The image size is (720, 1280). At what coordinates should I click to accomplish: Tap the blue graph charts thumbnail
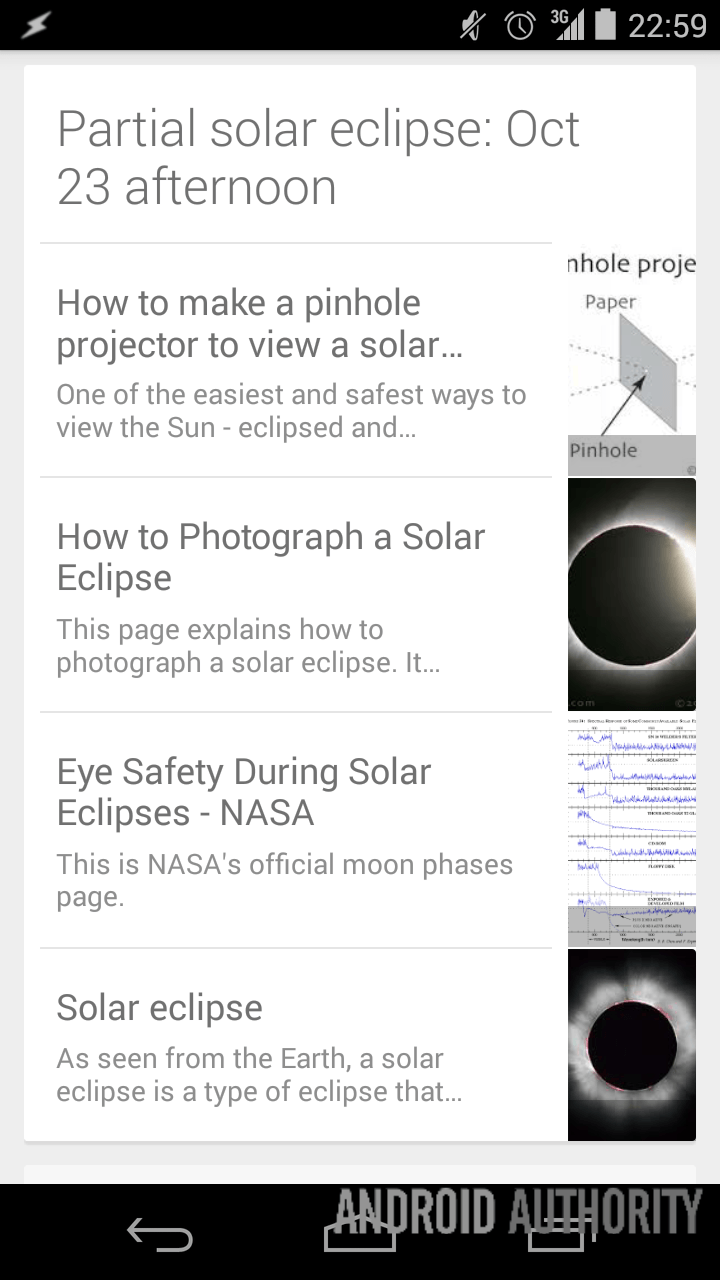tap(632, 830)
